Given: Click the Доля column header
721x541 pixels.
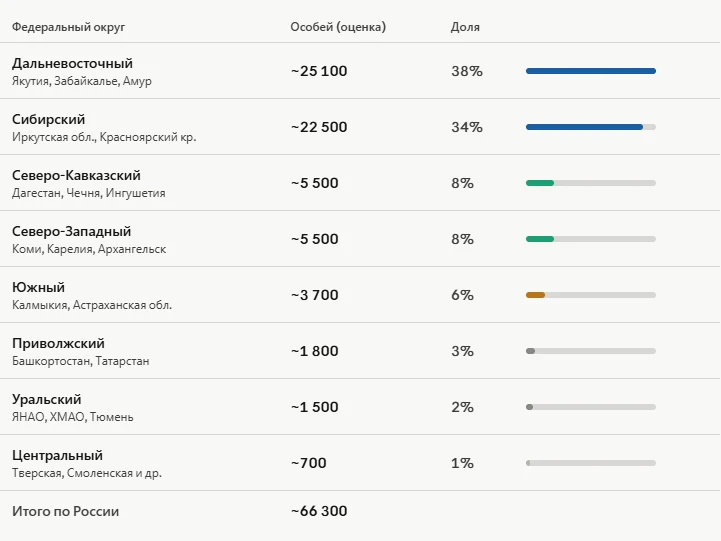Looking at the screenshot, I should click(x=465, y=27).
